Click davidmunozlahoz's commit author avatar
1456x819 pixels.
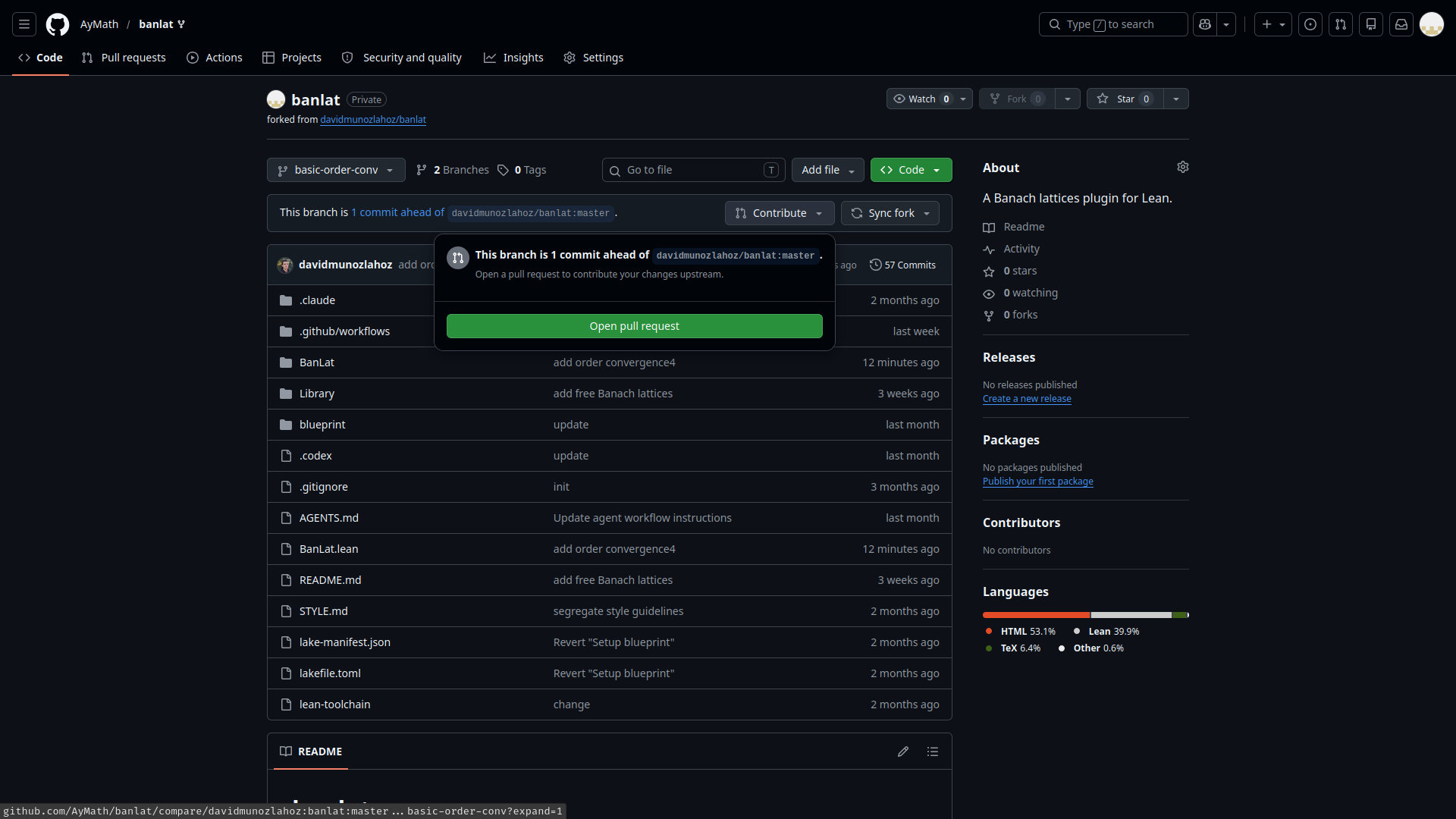pos(285,265)
